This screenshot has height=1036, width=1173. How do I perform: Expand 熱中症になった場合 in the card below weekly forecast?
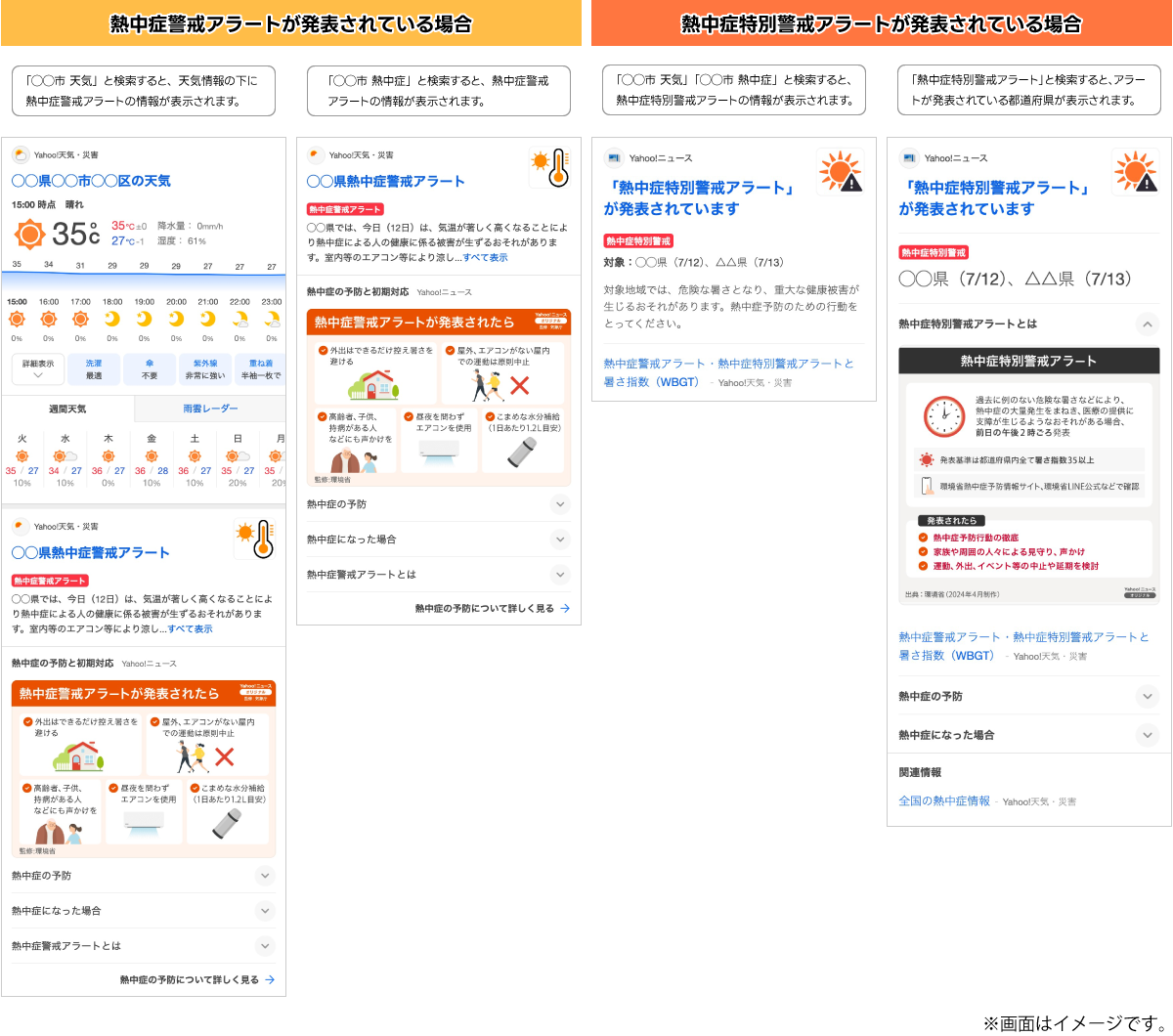click(x=144, y=911)
